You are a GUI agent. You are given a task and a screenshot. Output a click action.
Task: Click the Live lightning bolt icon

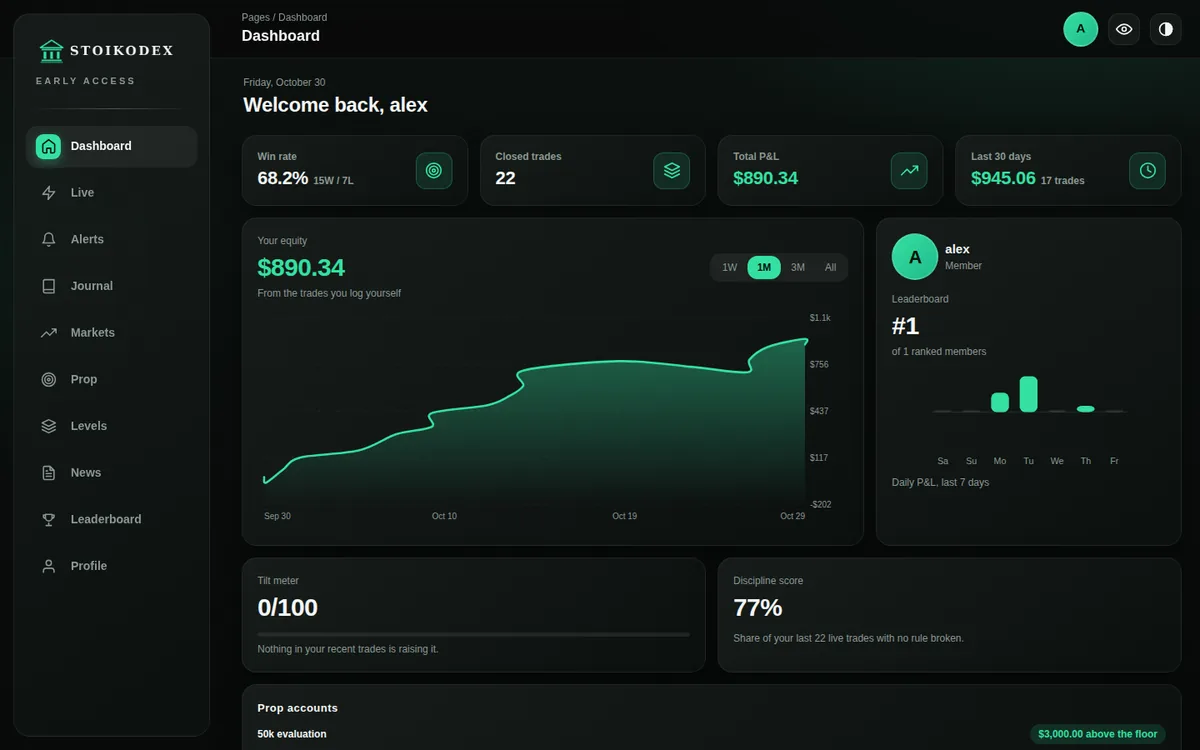click(x=49, y=193)
